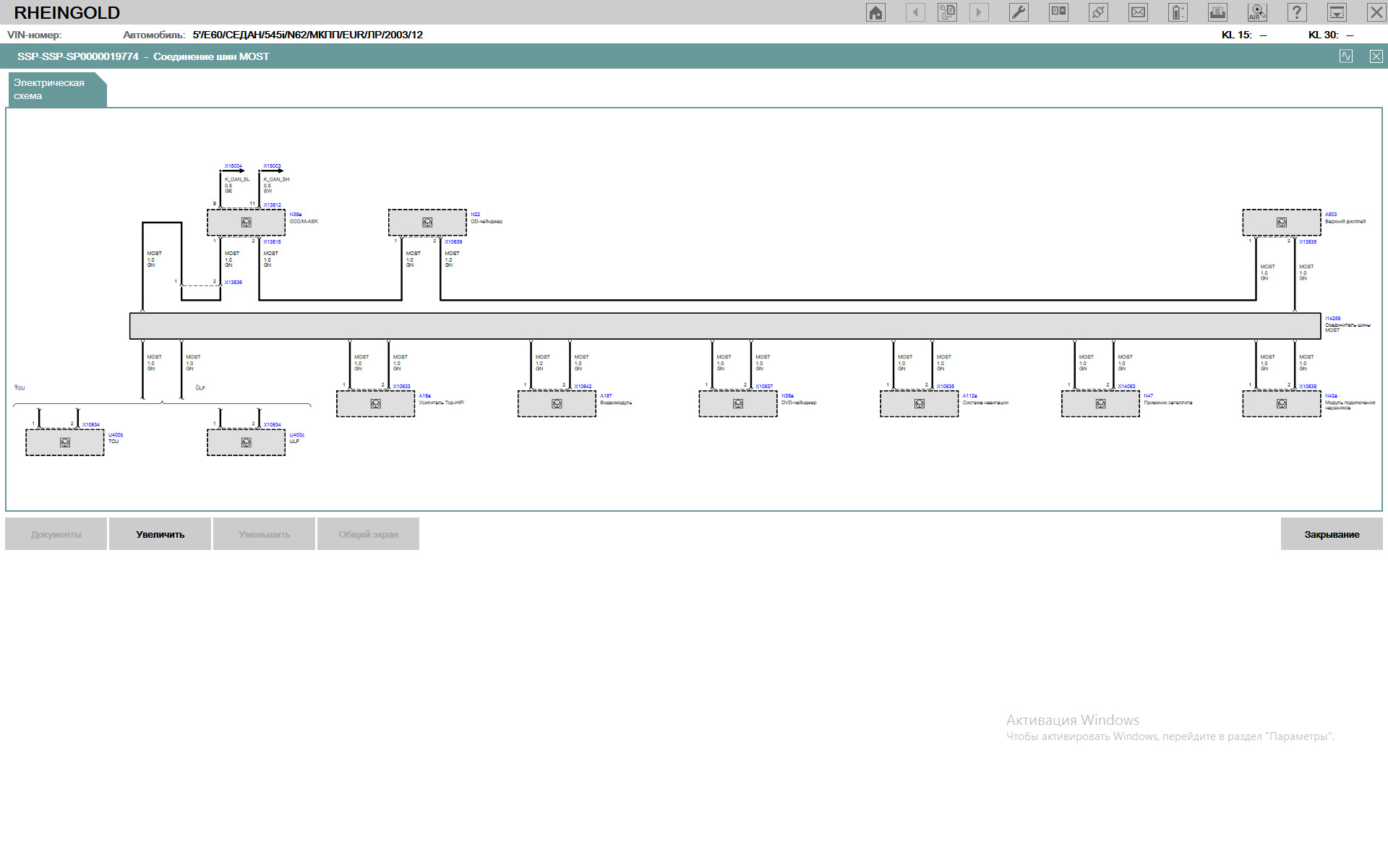Image resolution: width=1388 pixels, height=868 pixels.
Task: Follow connector link X10633
Action: 401,387
